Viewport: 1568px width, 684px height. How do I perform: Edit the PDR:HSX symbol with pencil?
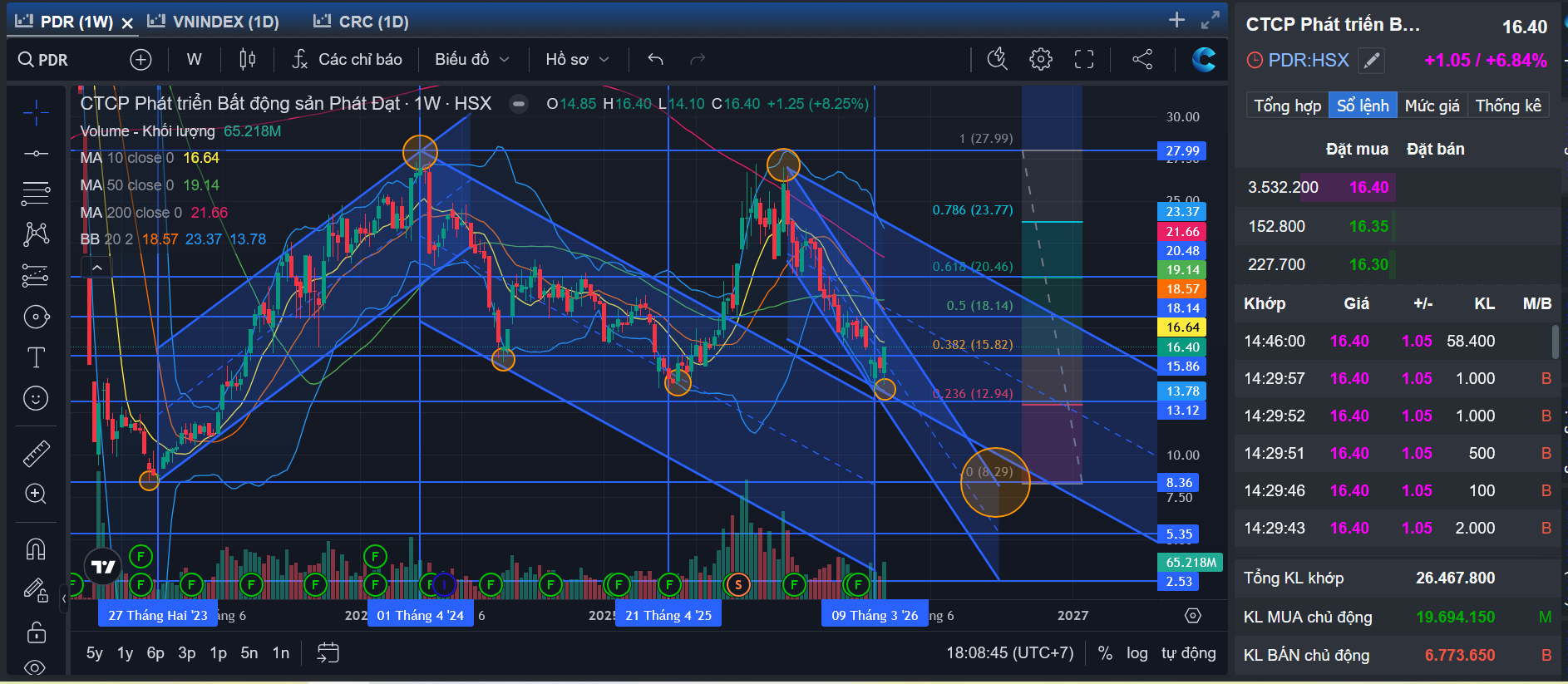pos(1371,60)
